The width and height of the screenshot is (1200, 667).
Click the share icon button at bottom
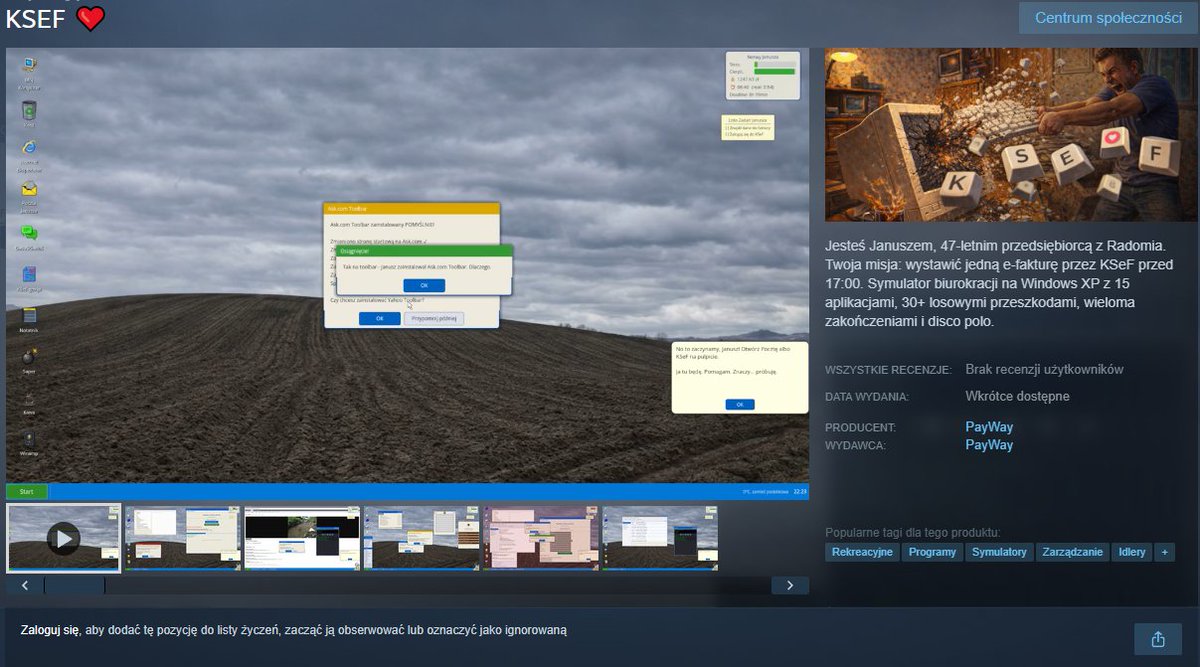pyautogui.click(x=1158, y=639)
